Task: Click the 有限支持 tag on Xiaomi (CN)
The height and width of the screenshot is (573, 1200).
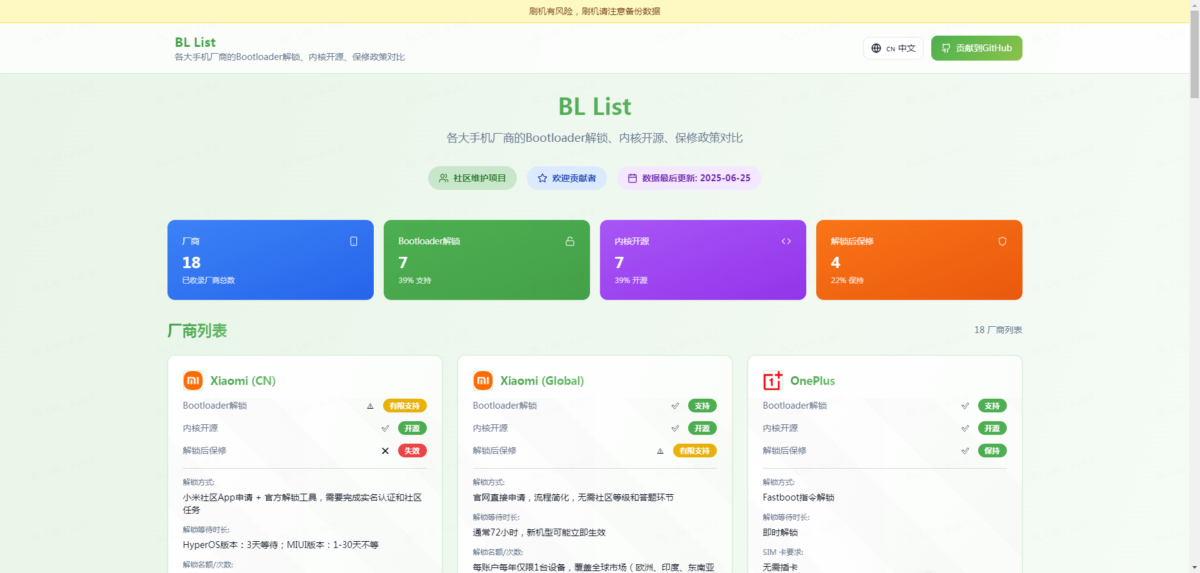Action: pos(405,406)
